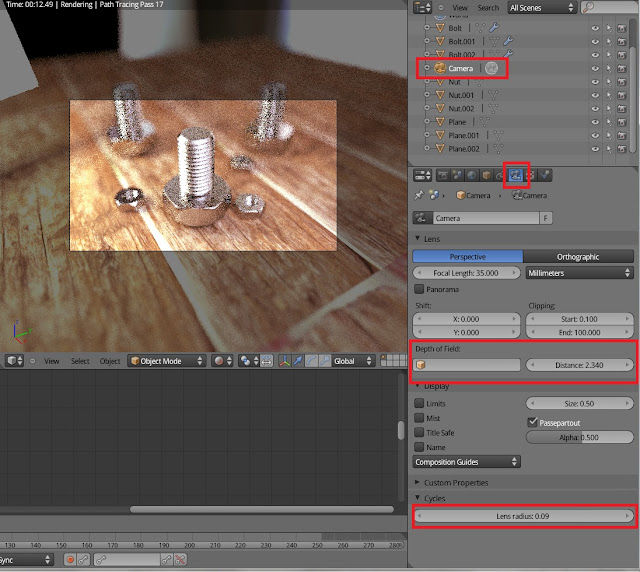The image size is (640, 572).
Task: Click the auto keyframe record button
Action: point(70,560)
